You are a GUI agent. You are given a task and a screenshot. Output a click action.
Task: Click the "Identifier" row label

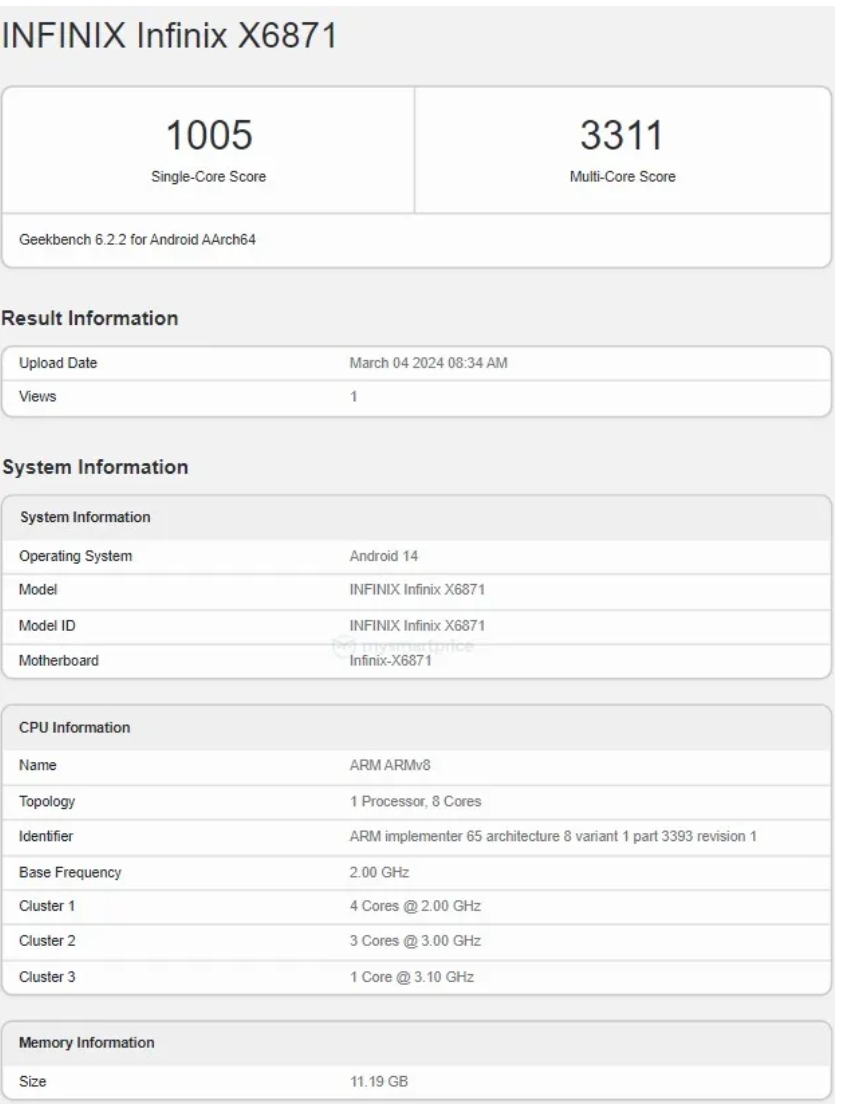pyautogui.click(x=46, y=836)
